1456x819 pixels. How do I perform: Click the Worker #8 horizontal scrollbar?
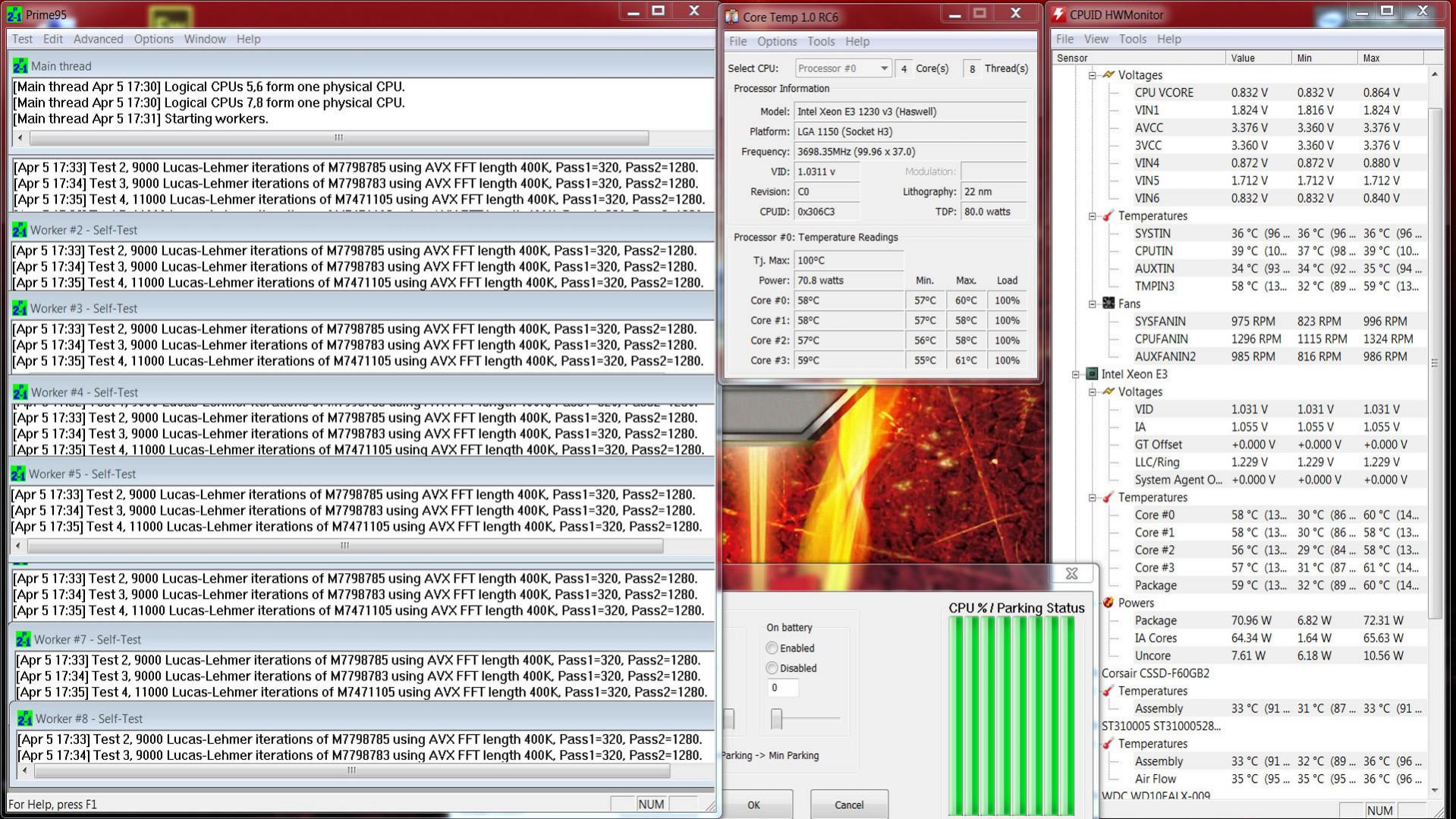pyautogui.click(x=351, y=770)
